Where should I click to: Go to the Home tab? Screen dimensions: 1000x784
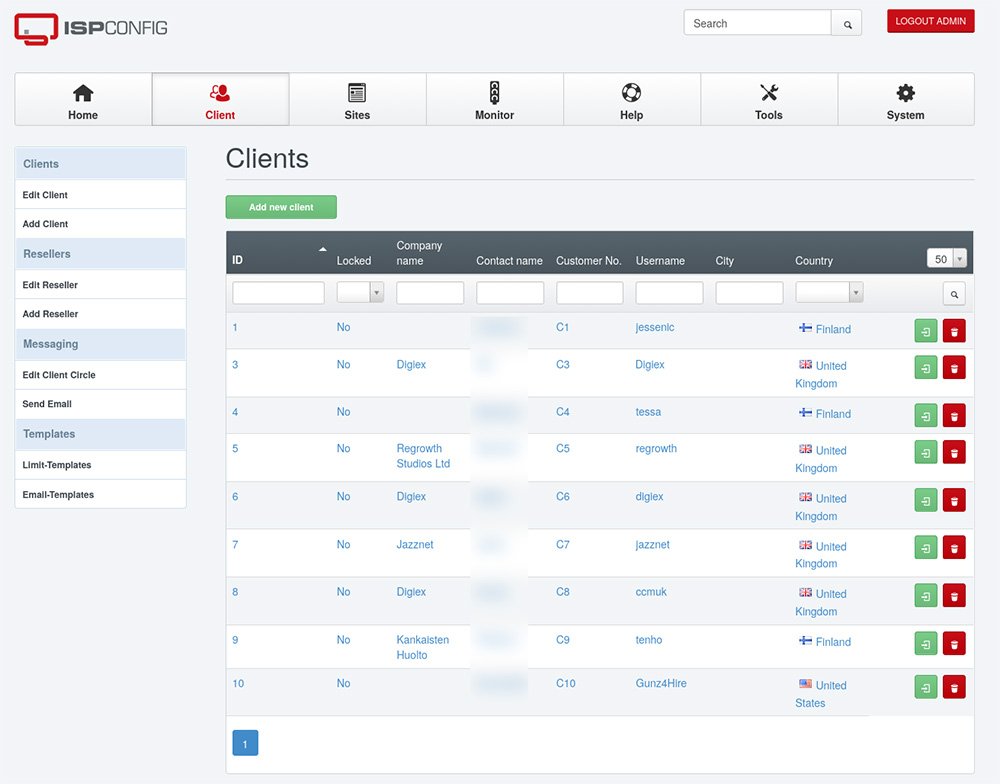(83, 100)
